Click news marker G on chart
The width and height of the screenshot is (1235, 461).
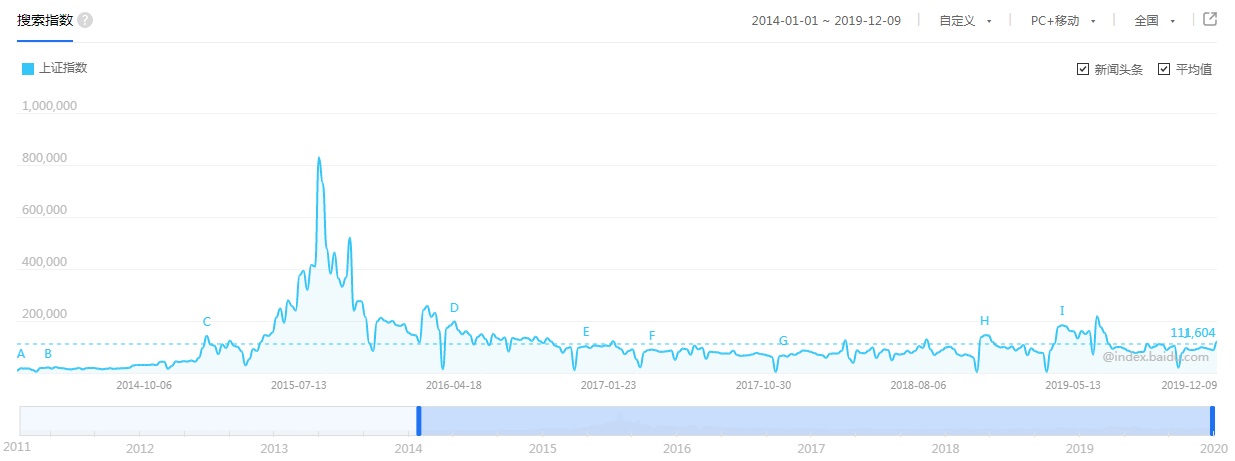(x=783, y=341)
